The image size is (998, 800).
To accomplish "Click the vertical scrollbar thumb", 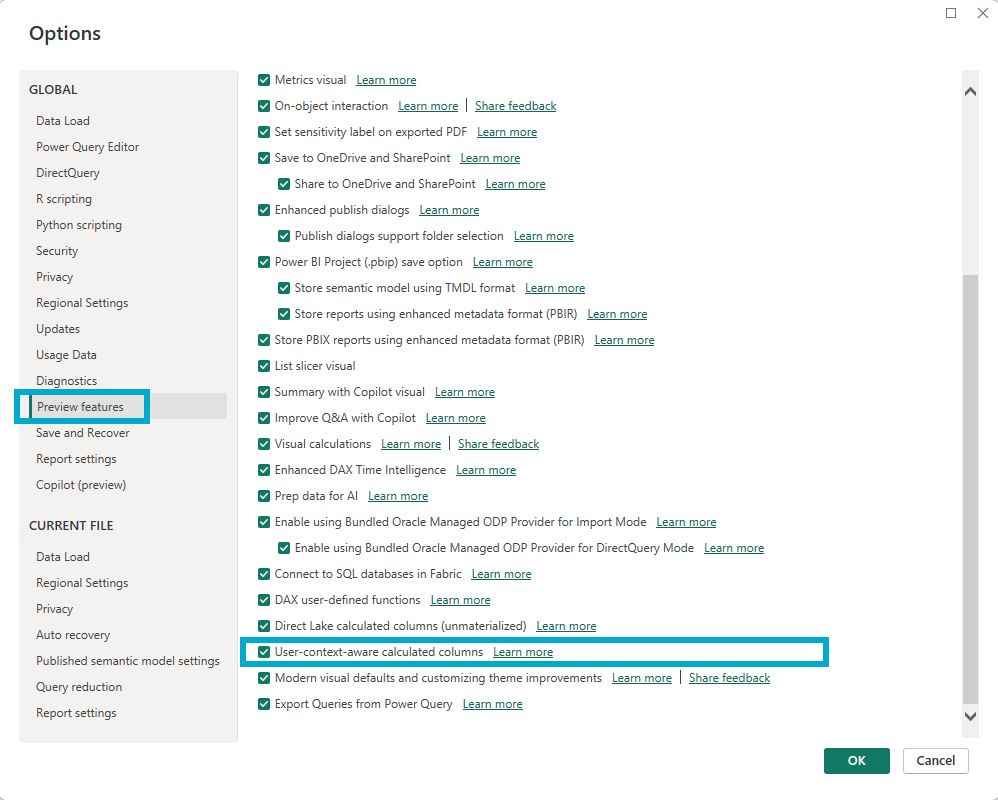I will (x=970, y=490).
